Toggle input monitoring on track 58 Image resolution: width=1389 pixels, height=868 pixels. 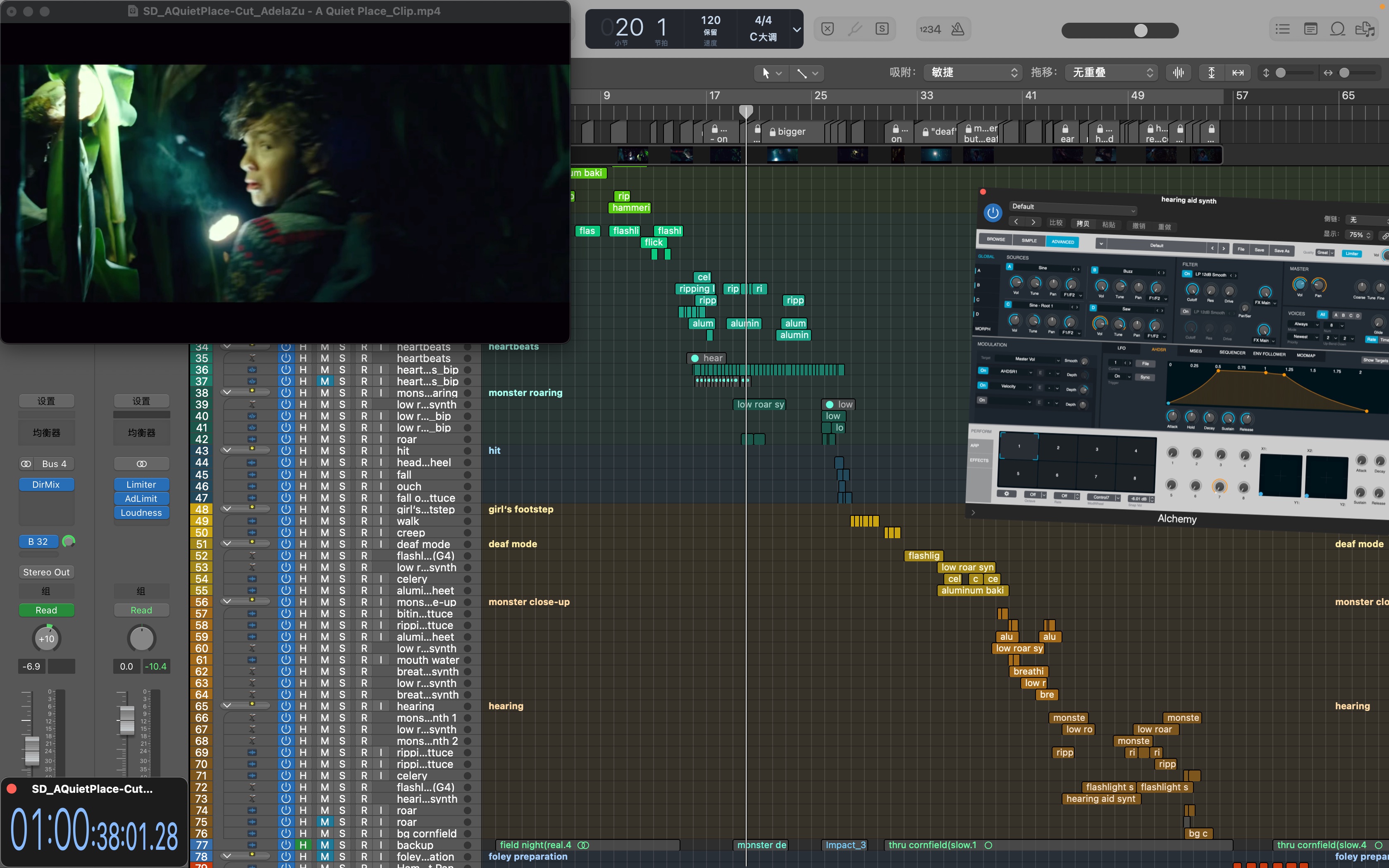coord(381,625)
